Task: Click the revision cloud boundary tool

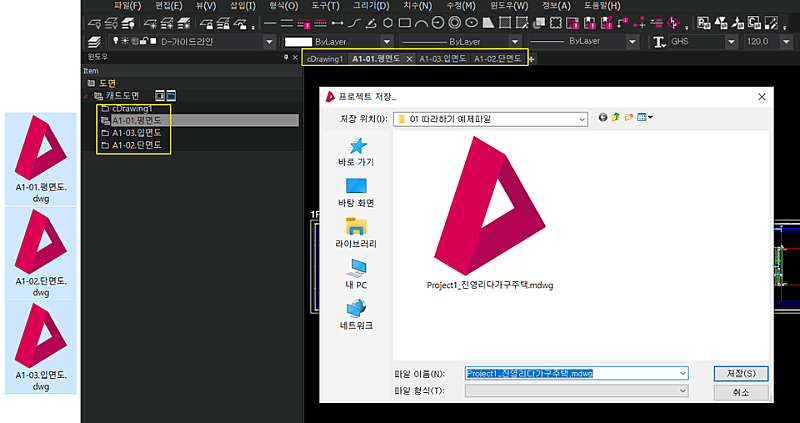Action: (556, 23)
